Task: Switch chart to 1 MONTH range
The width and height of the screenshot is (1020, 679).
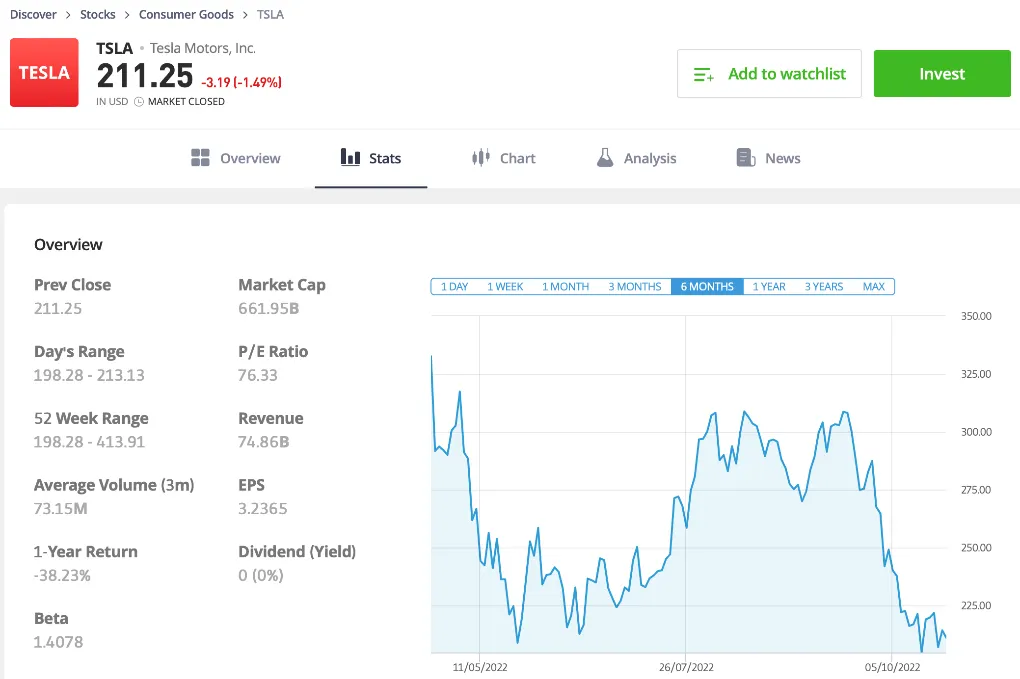Action: click(x=565, y=286)
